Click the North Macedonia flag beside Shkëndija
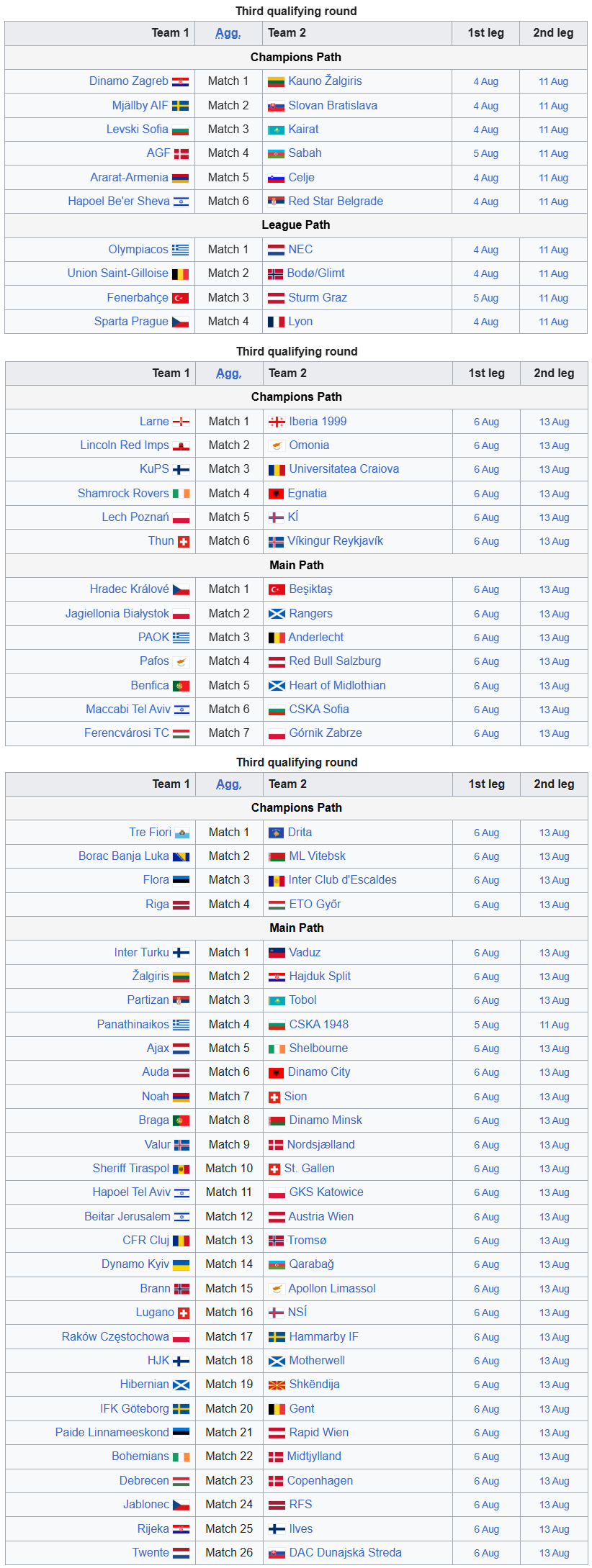The width and height of the screenshot is (592, 1568). 277,1385
